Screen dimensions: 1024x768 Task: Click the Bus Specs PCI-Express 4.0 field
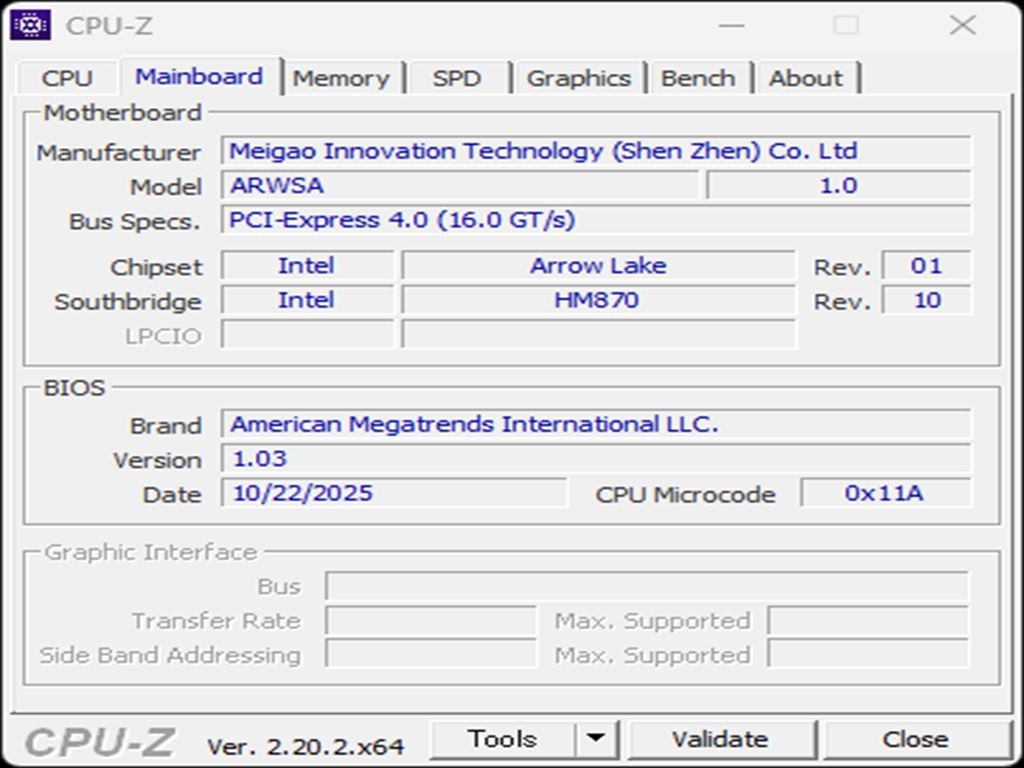596,220
